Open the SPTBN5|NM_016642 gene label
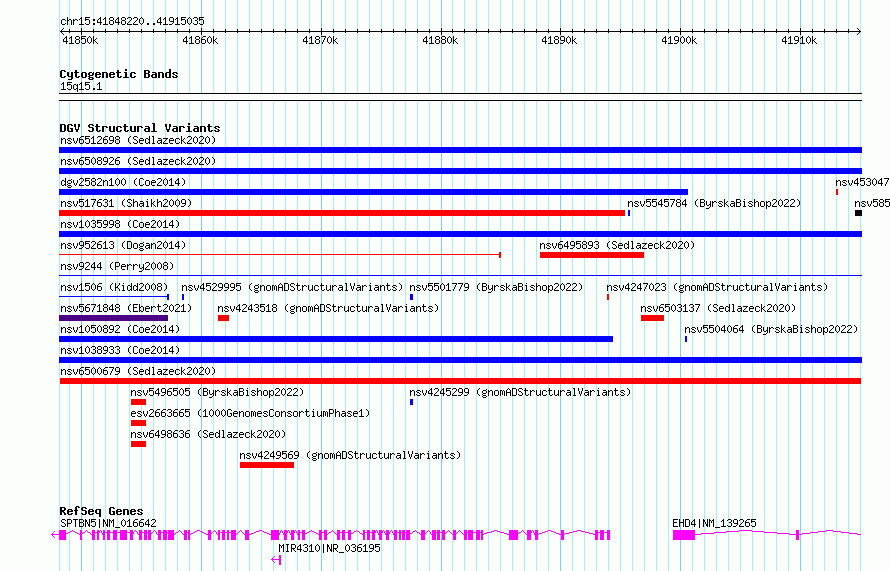Image resolution: width=890 pixels, height=571 pixels. click(x=108, y=523)
